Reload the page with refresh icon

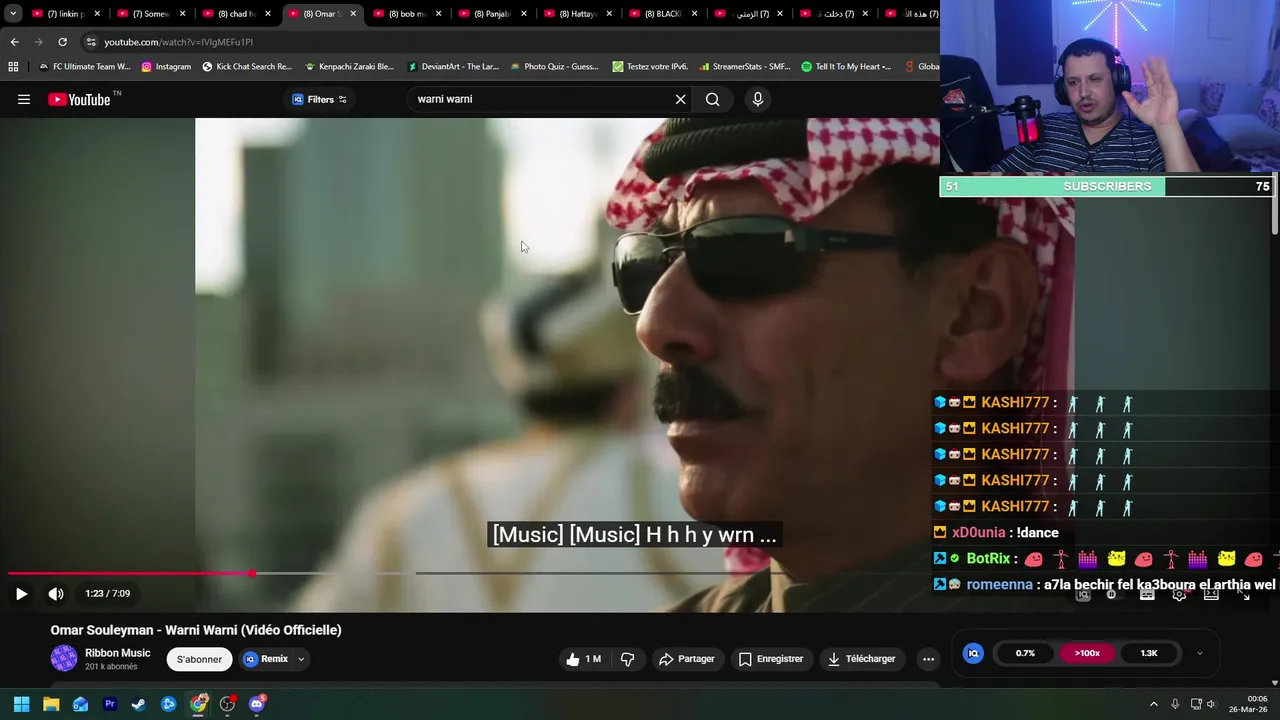point(62,42)
